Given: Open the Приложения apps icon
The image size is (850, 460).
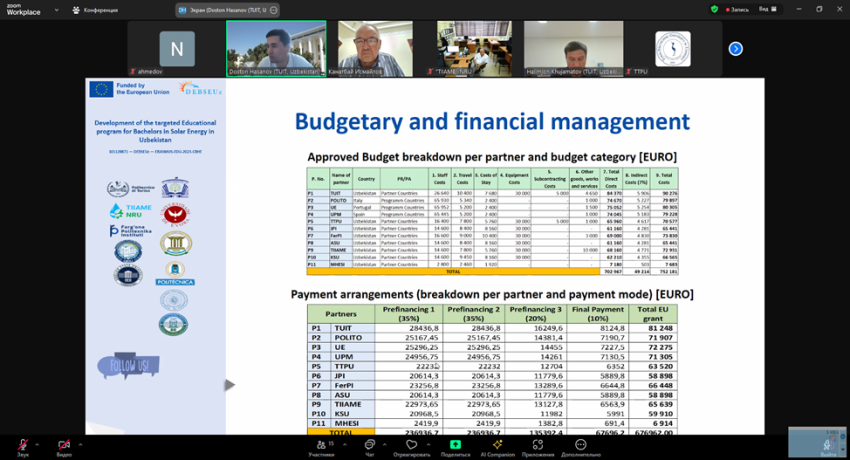Looking at the screenshot, I should (538, 446).
